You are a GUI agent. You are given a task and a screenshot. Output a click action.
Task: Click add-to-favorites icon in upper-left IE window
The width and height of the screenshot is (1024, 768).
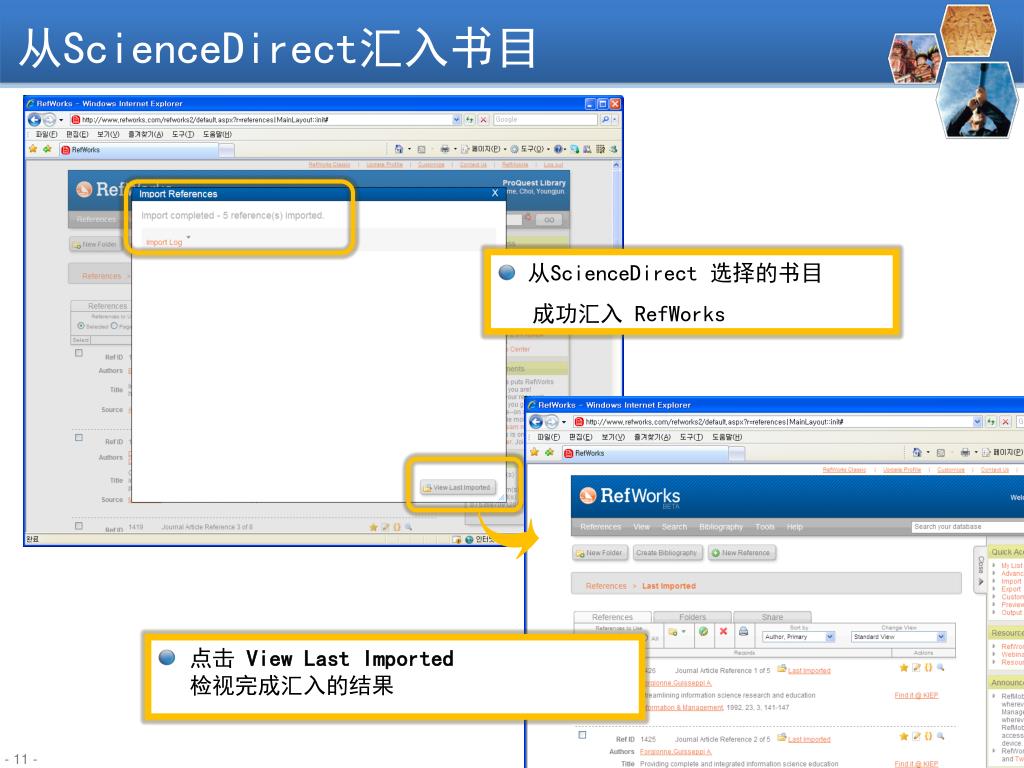click(47, 149)
